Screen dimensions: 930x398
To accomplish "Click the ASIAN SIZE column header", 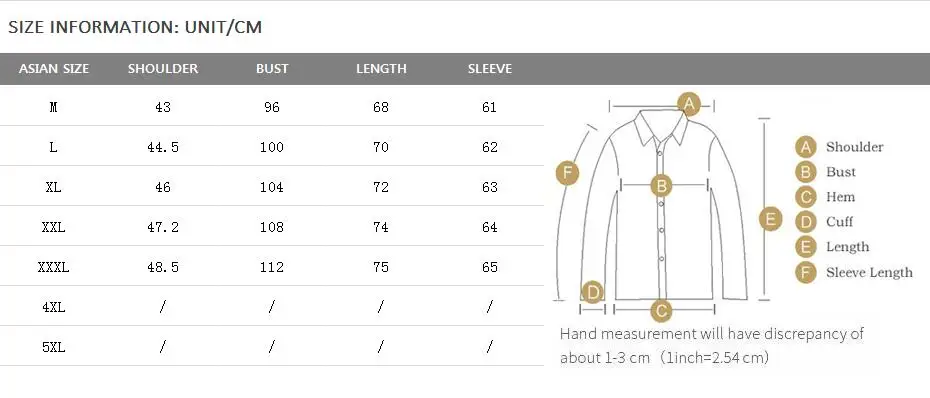I will tap(53, 69).
